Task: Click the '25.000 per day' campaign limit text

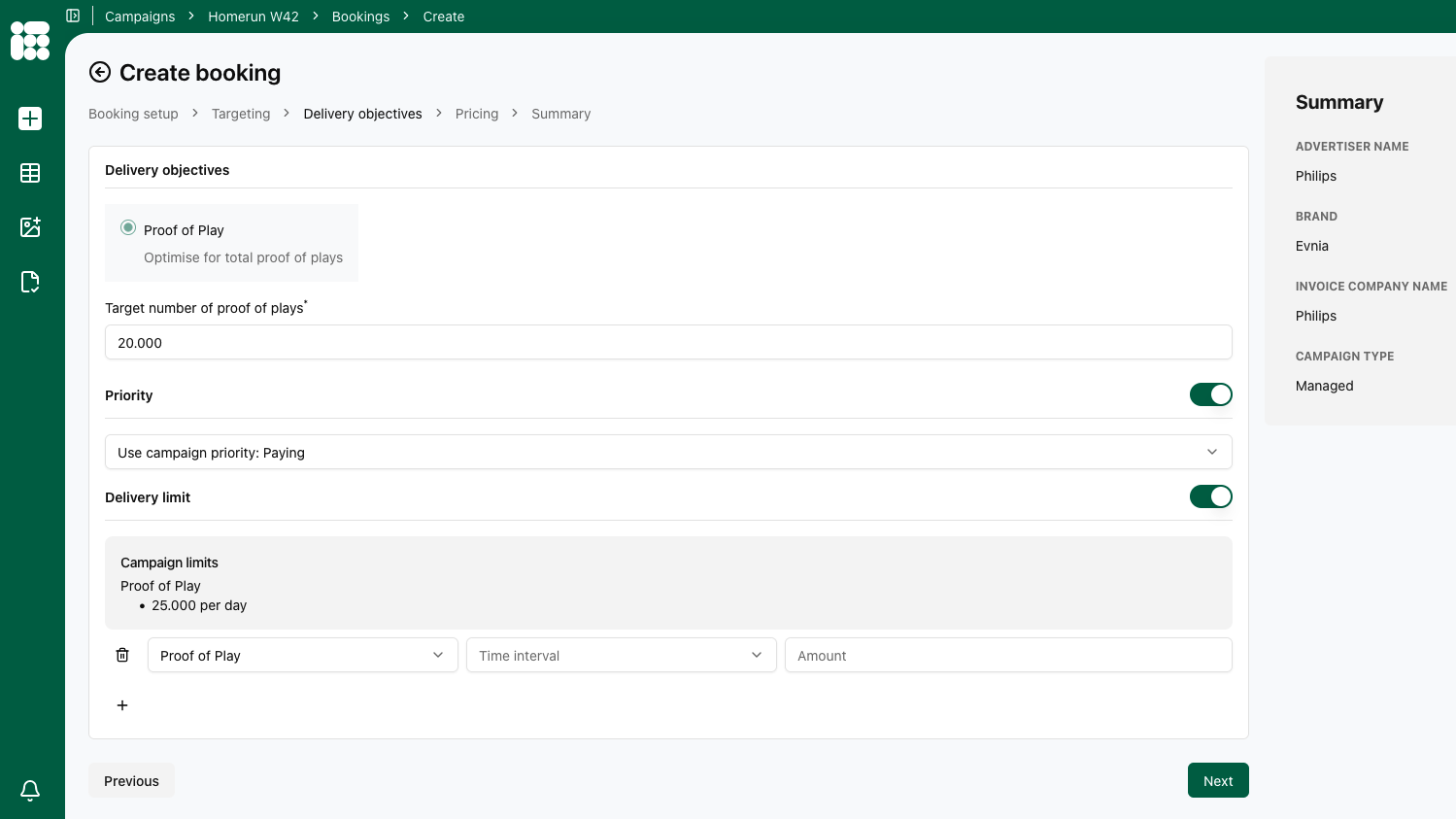Action: (199, 605)
